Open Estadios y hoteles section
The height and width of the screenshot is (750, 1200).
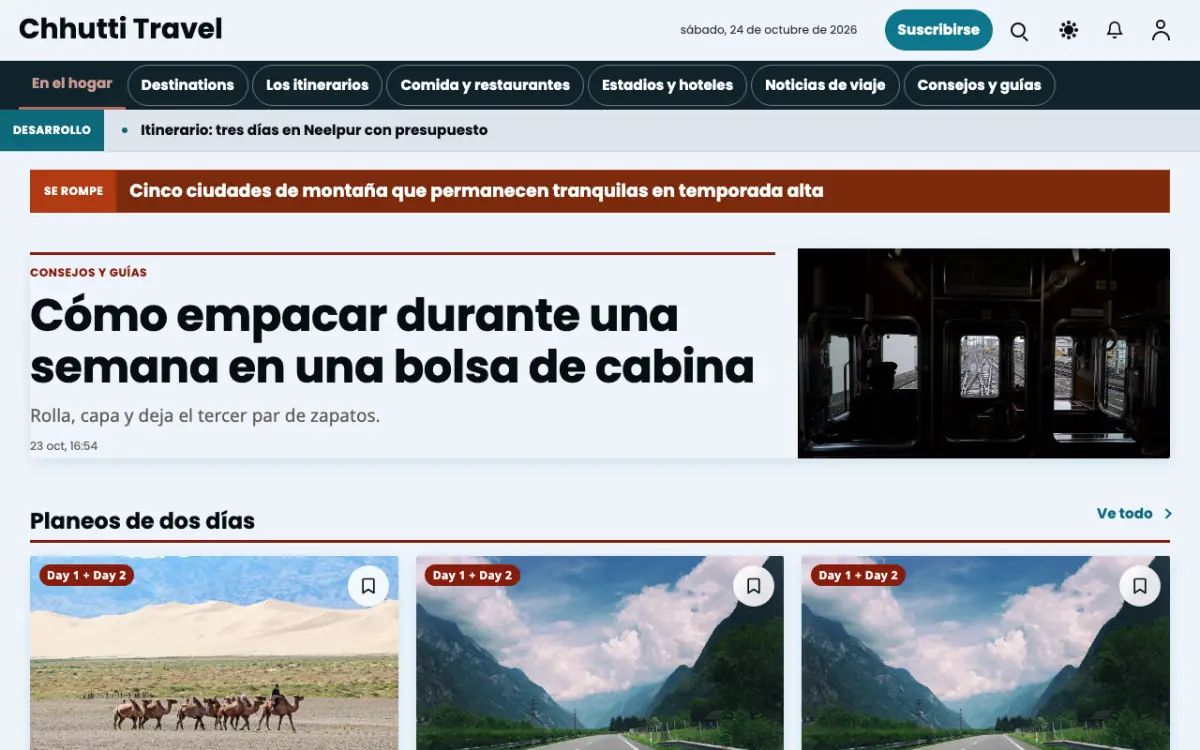coord(667,85)
